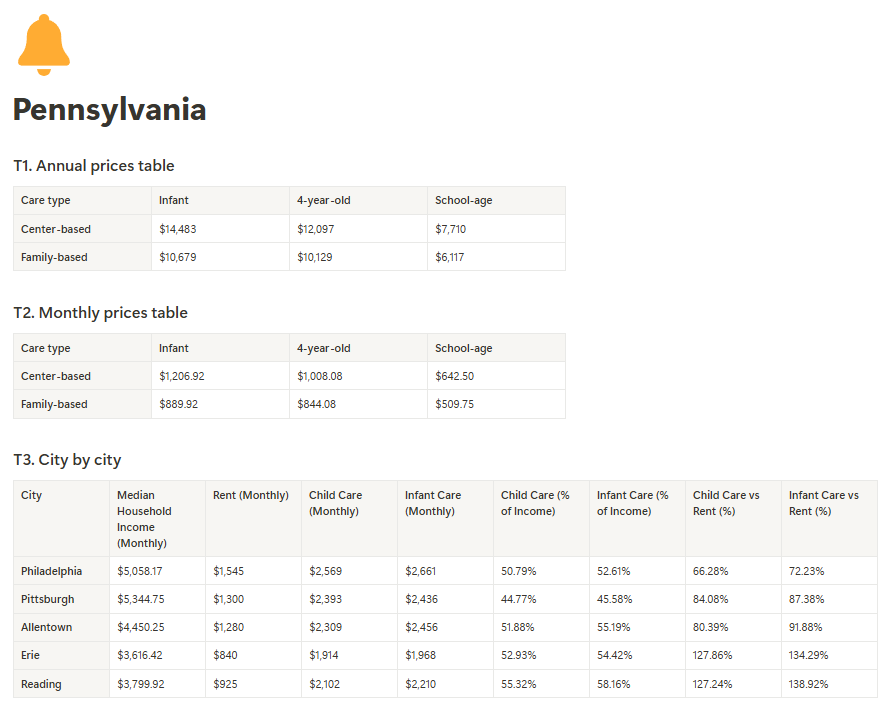Click the School-age header in annual prices table
Image resolution: width=887 pixels, height=708 pixels.
click(x=463, y=200)
